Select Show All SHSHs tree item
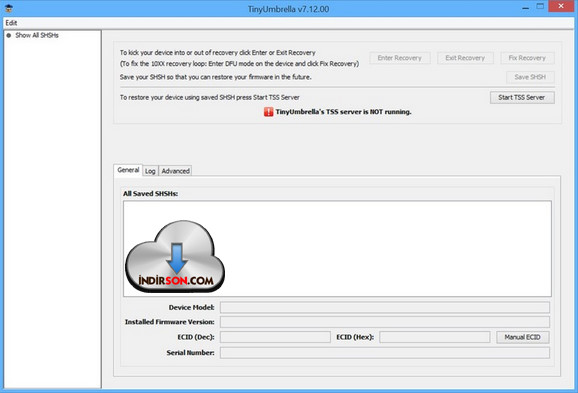Screen dimensions: 578x393 tap(37, 35)
